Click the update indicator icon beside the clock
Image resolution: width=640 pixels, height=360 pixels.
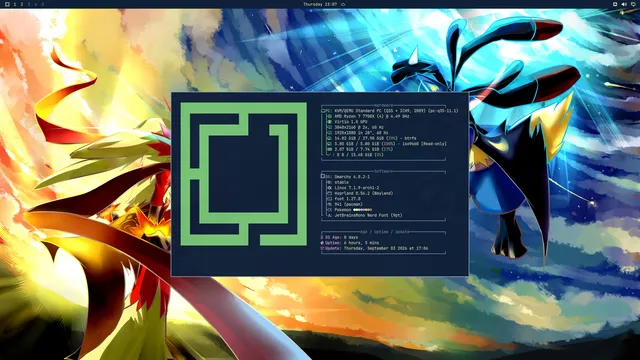(343, 4)
